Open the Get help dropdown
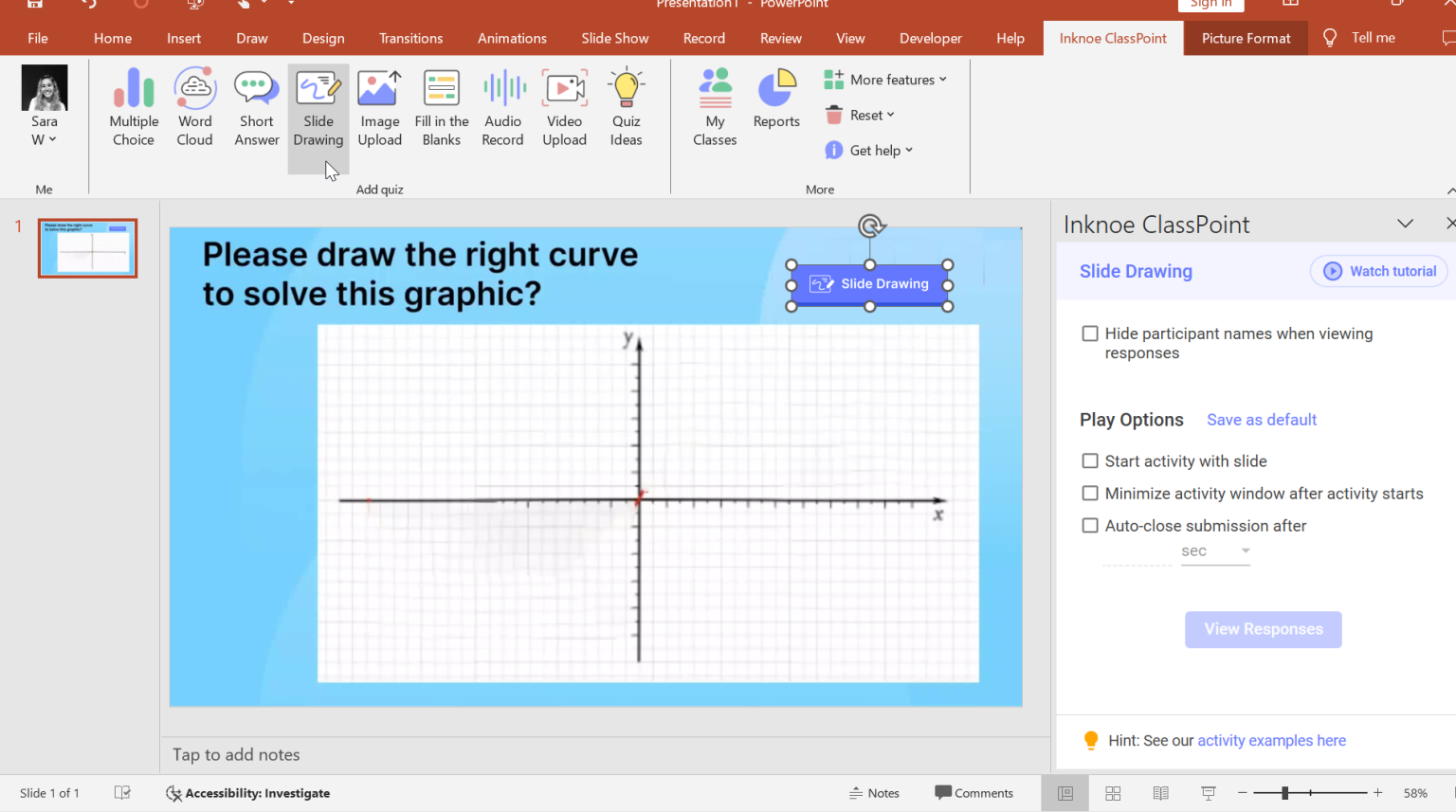This screenshot has width=1456, height=812. 870,151
